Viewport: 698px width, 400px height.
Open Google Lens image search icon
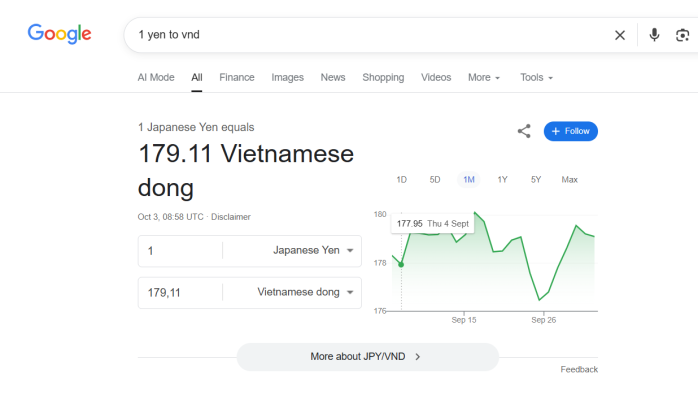683,35
